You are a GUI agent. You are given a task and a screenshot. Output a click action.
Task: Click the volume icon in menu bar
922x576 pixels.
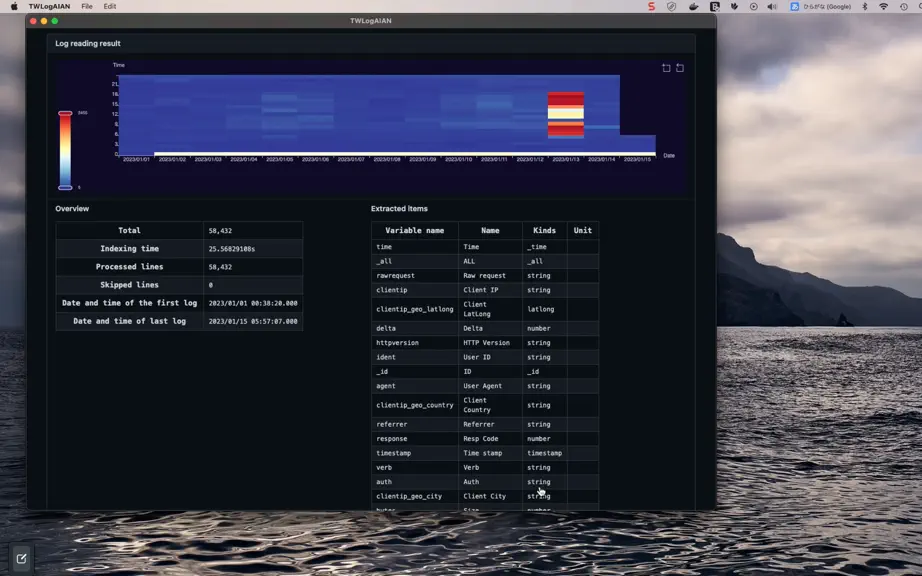click(772, 6)
